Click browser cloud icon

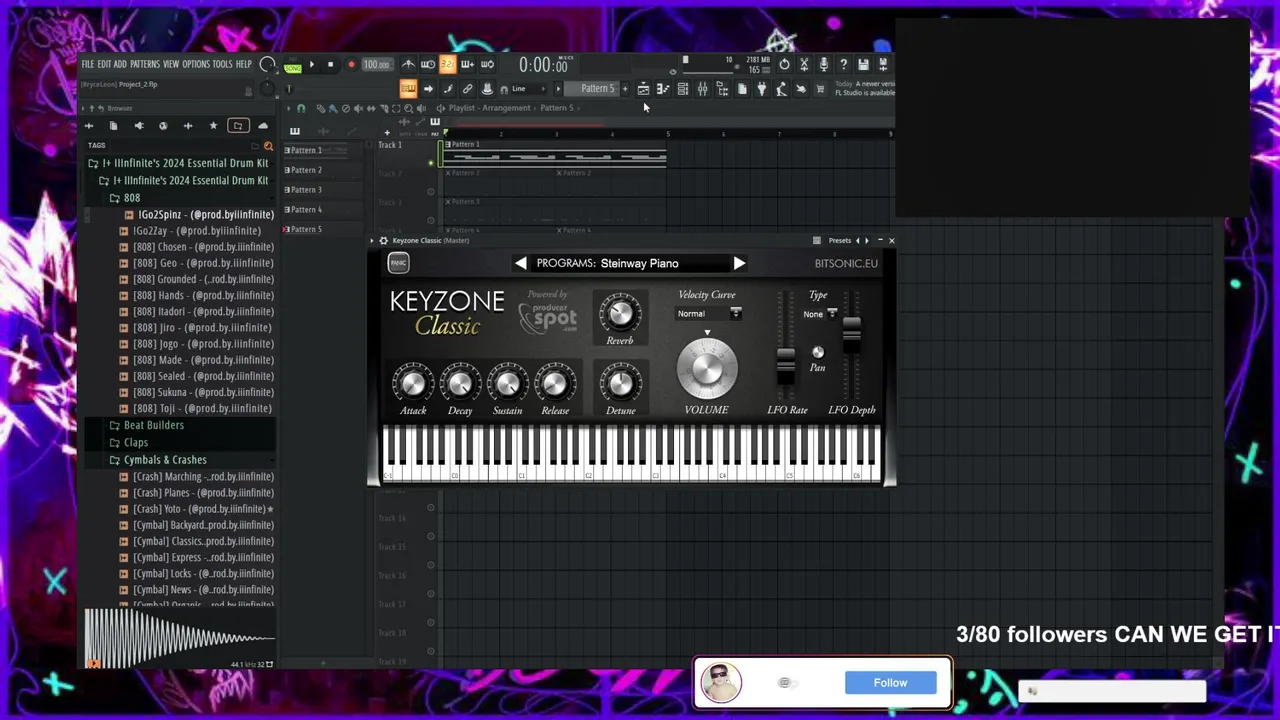(x=263, y=126)
